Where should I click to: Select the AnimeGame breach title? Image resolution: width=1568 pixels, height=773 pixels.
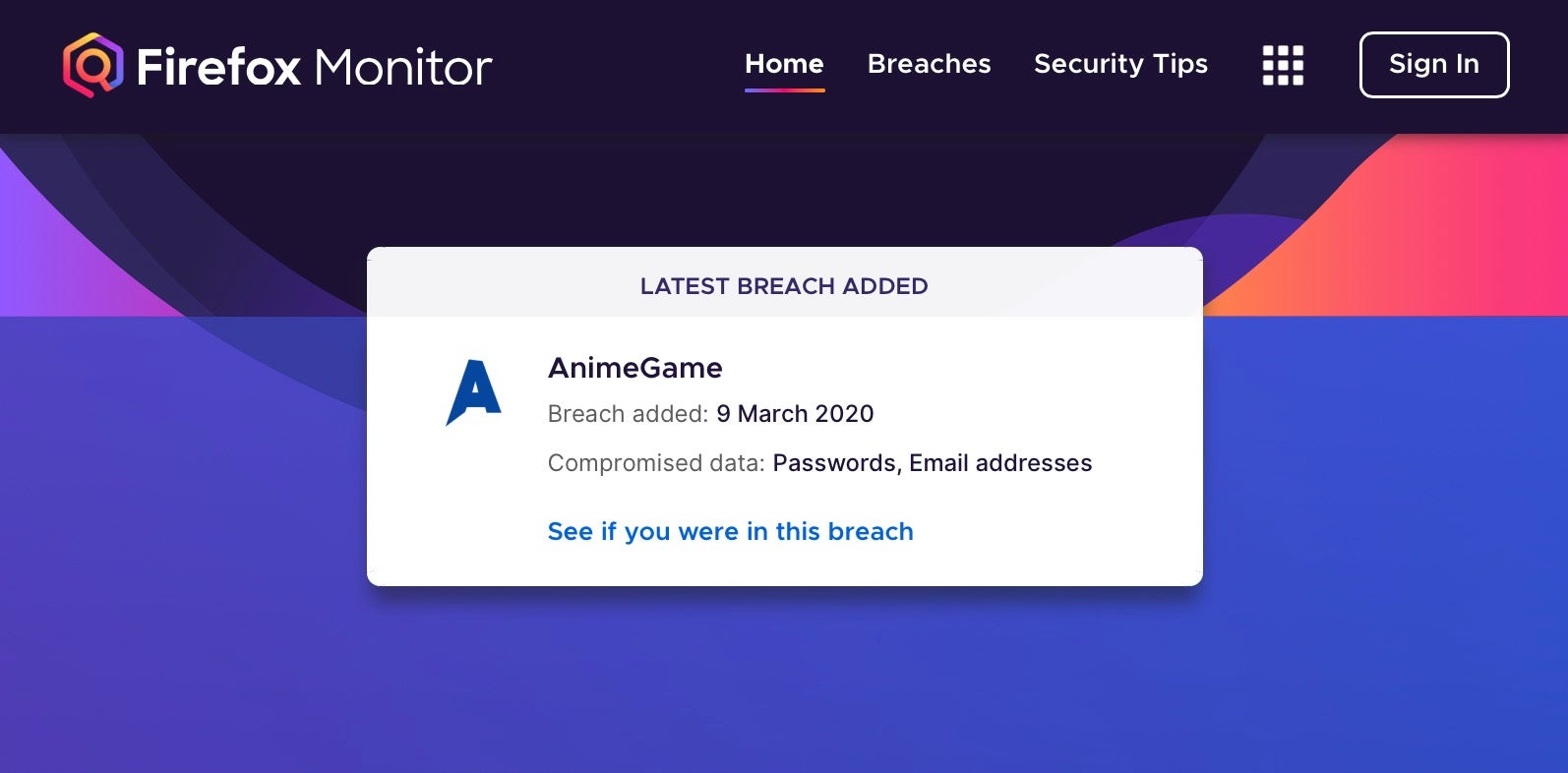pos(634,368)
